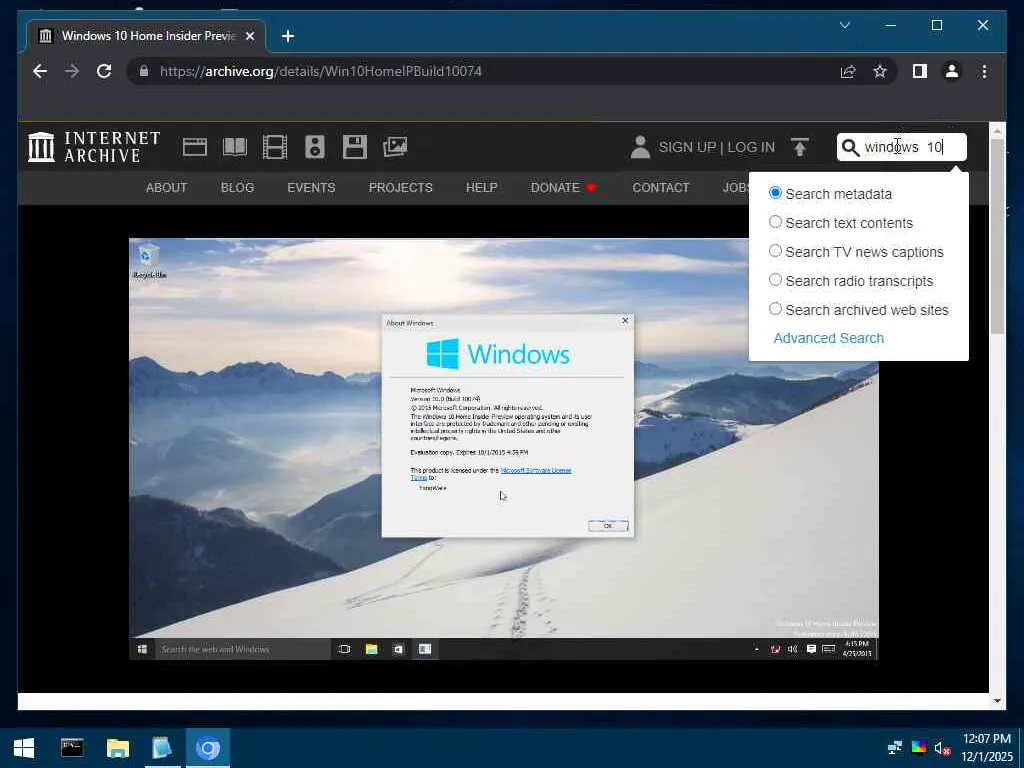Open File Explorer from the taskbar

[x=118, y=748]
